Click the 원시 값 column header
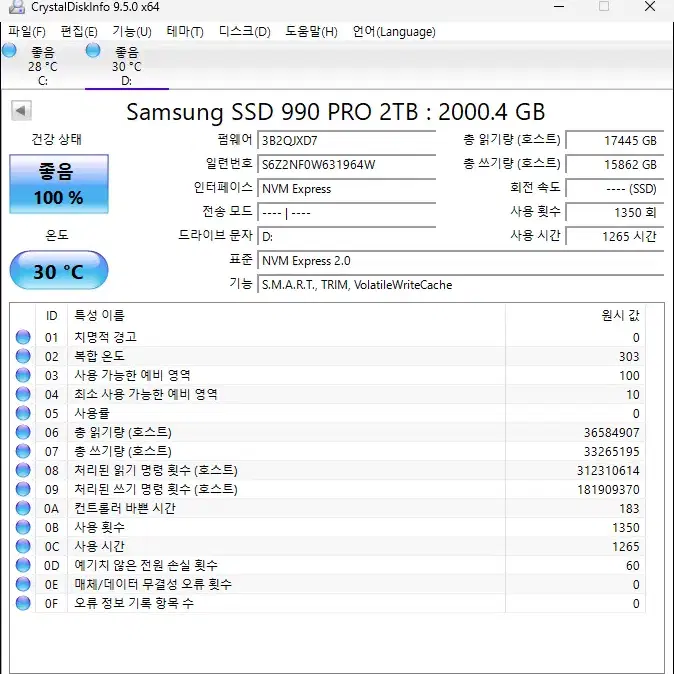Image resolution: width=674 pixels, height=674 pixels. [x=575, y=316]
